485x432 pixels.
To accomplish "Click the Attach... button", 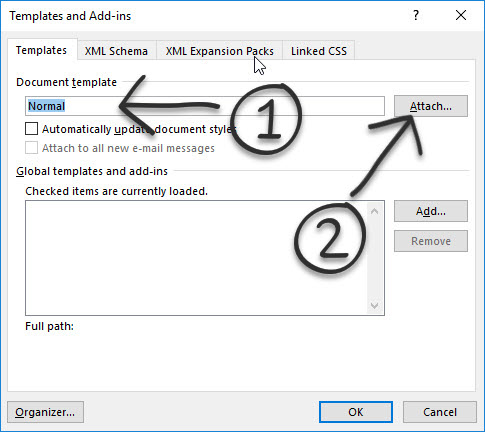I will click(x=431, y=106).
